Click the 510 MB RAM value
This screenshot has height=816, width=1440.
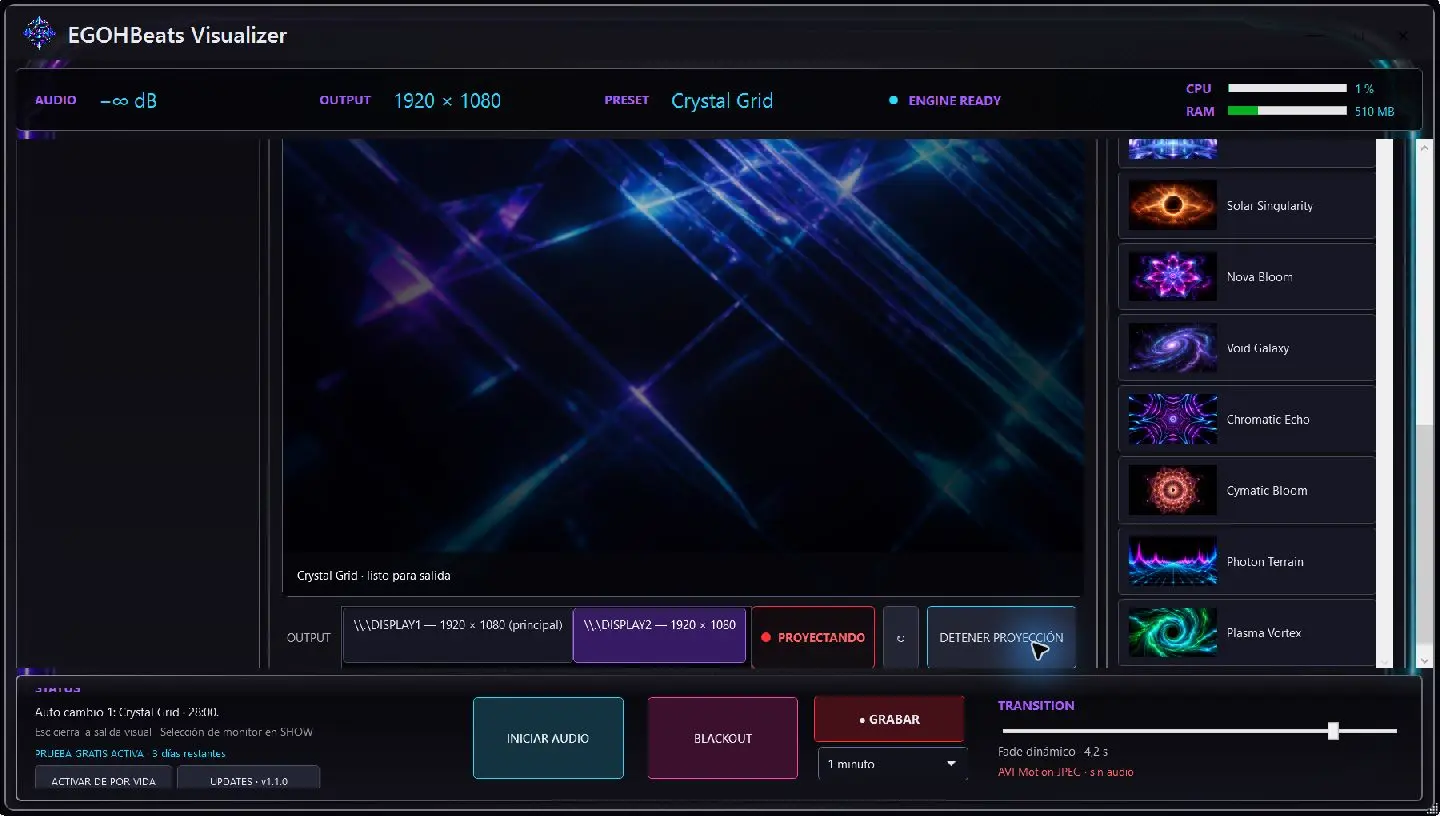pos(1374,112)
